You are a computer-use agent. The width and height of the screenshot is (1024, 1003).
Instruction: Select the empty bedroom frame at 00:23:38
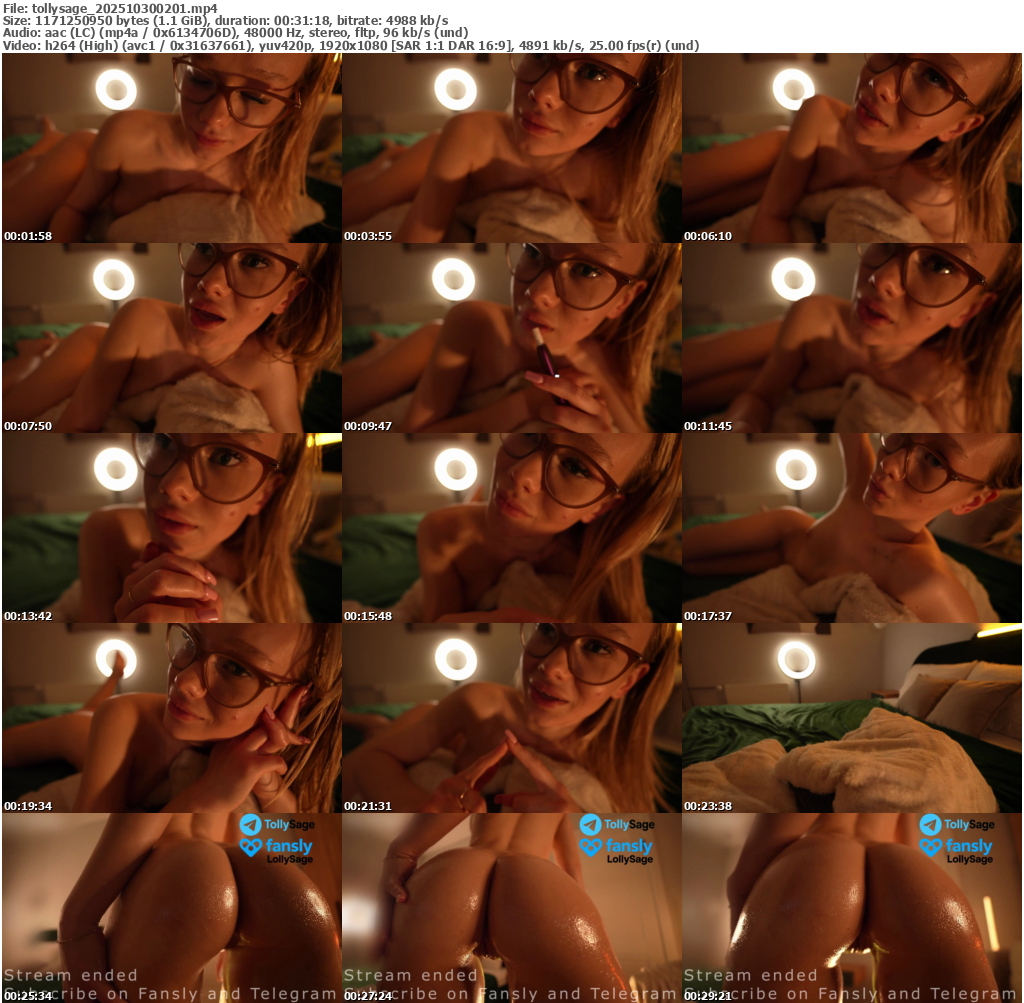click(852, 718)
